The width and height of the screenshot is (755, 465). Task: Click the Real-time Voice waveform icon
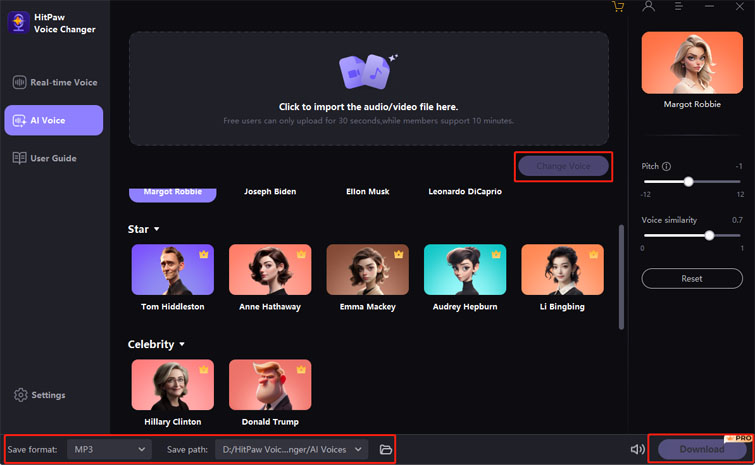[x=19, y=82]
